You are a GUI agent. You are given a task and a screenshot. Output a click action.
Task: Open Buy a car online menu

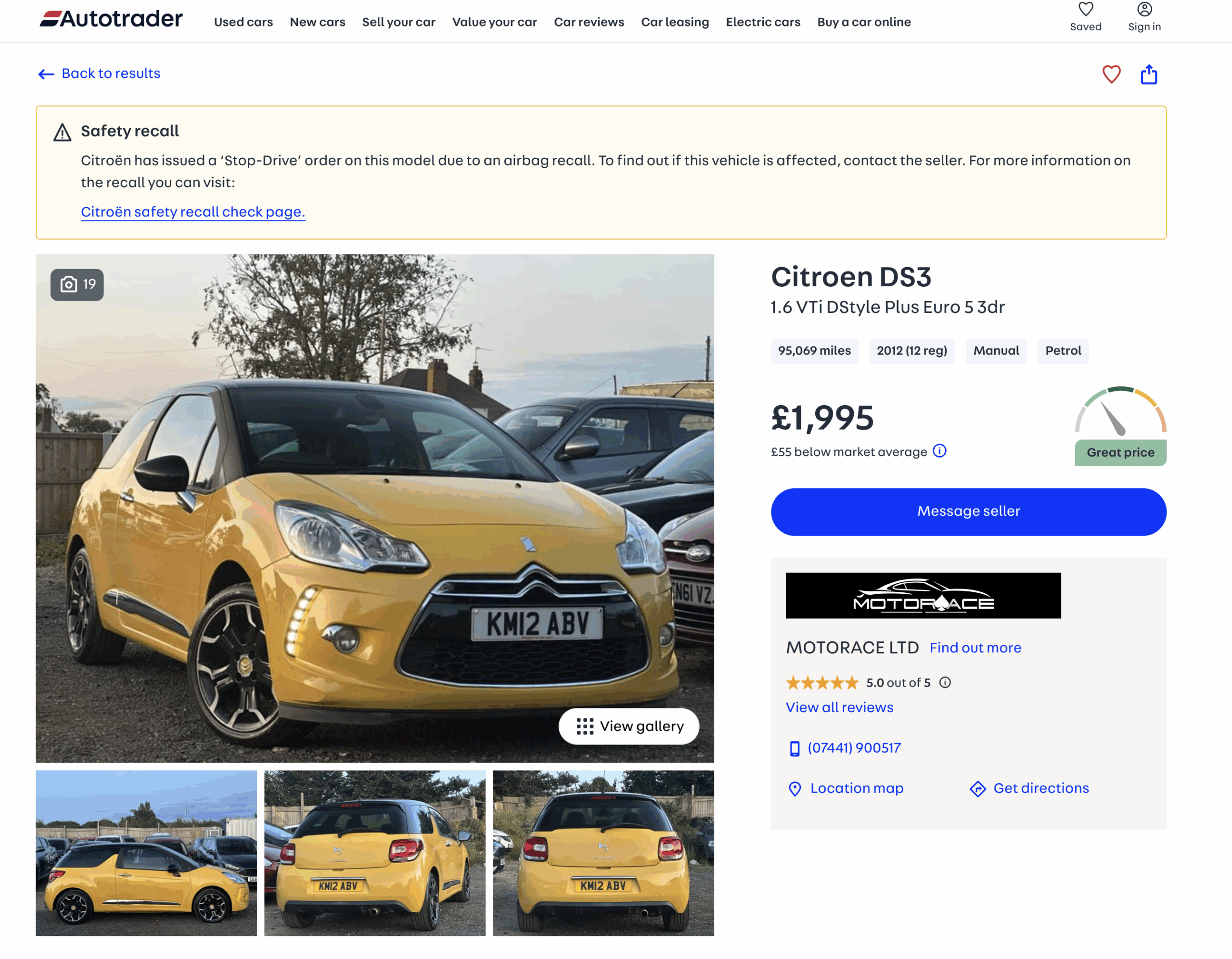(864, 22)
